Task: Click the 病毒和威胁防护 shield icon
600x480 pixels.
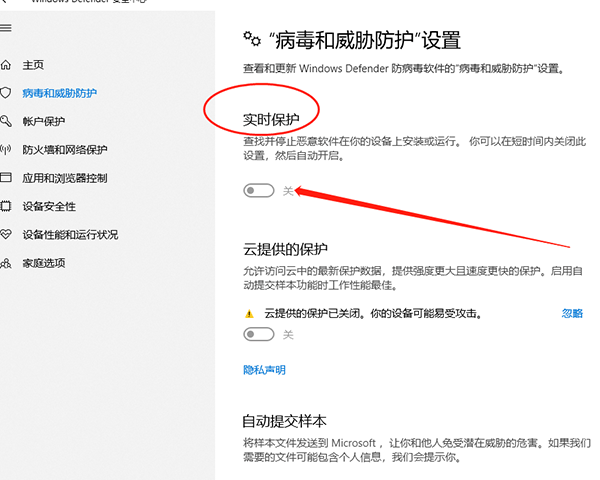Action: coord(6,93)
